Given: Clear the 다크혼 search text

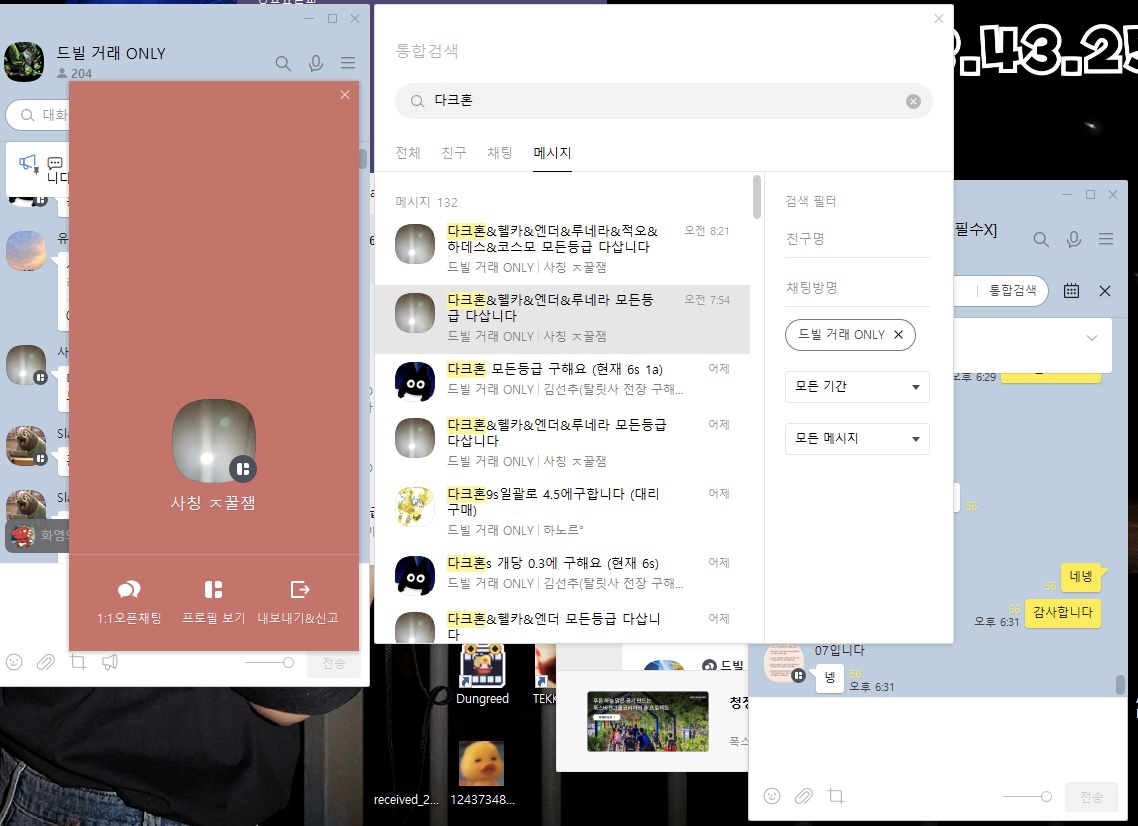Looking at the screenshot, I should coord(913,102).
